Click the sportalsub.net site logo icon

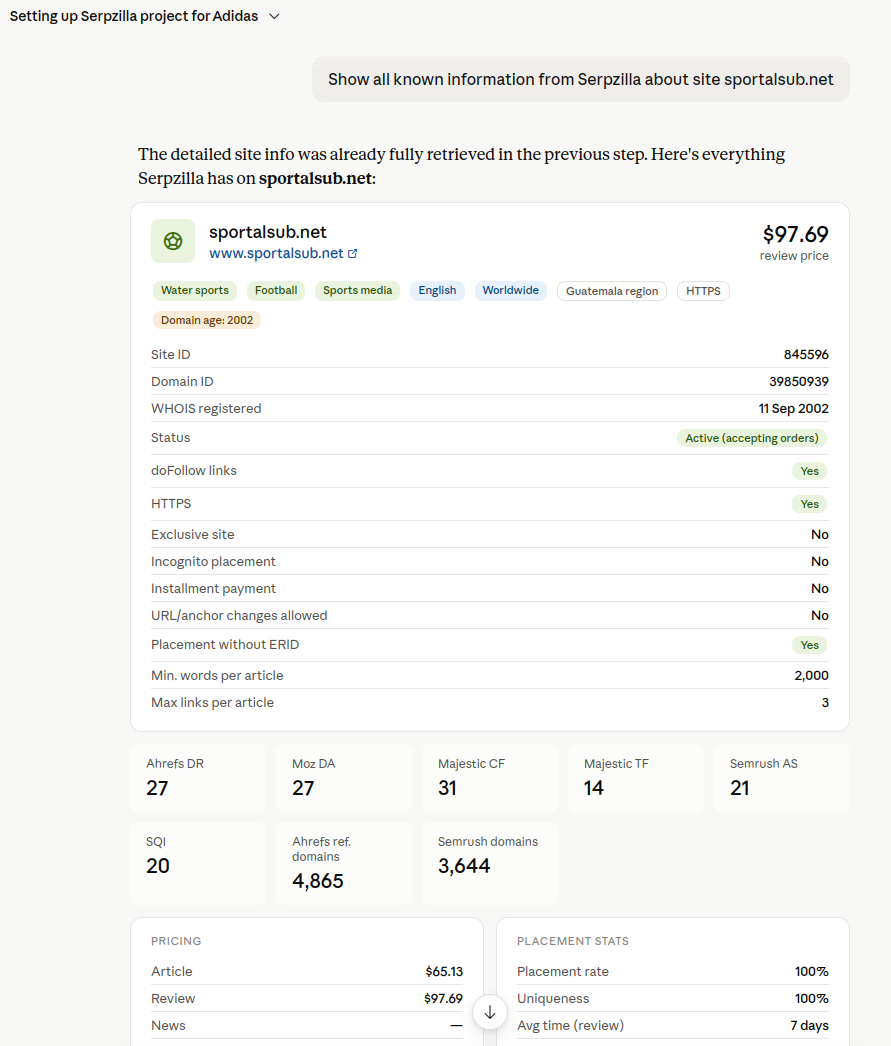point(173,241)
